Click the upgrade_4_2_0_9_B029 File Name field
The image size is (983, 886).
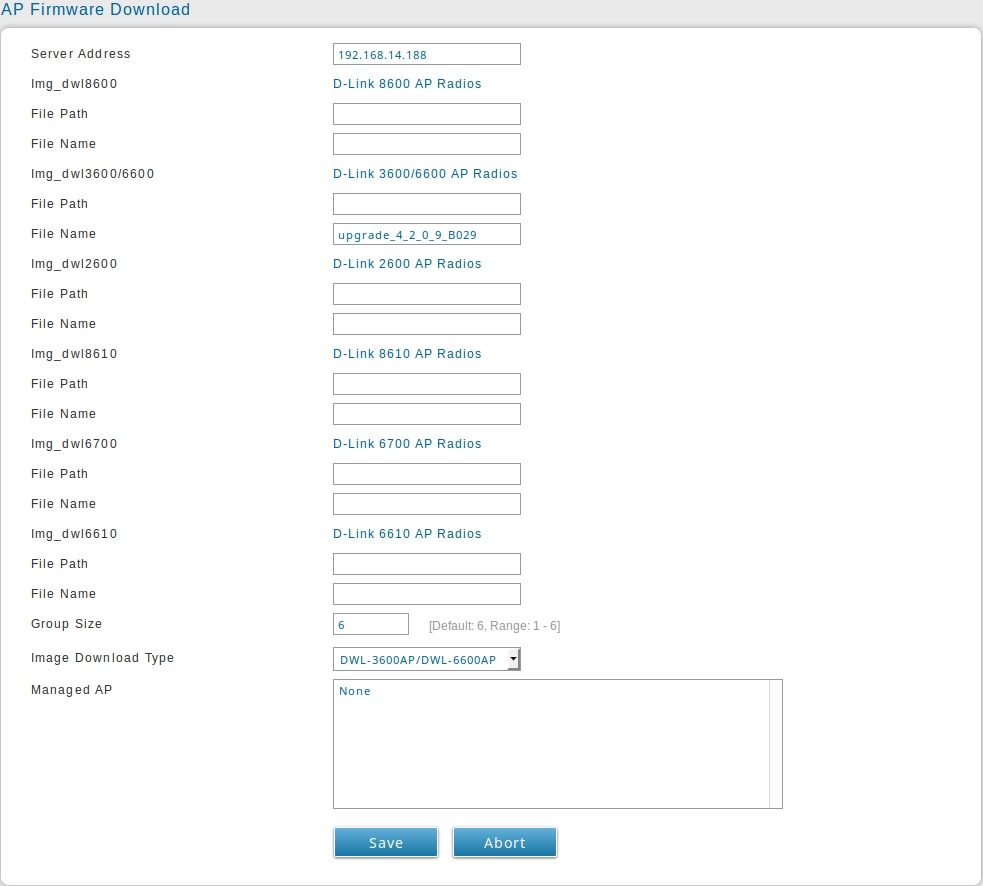coord(426,234)
